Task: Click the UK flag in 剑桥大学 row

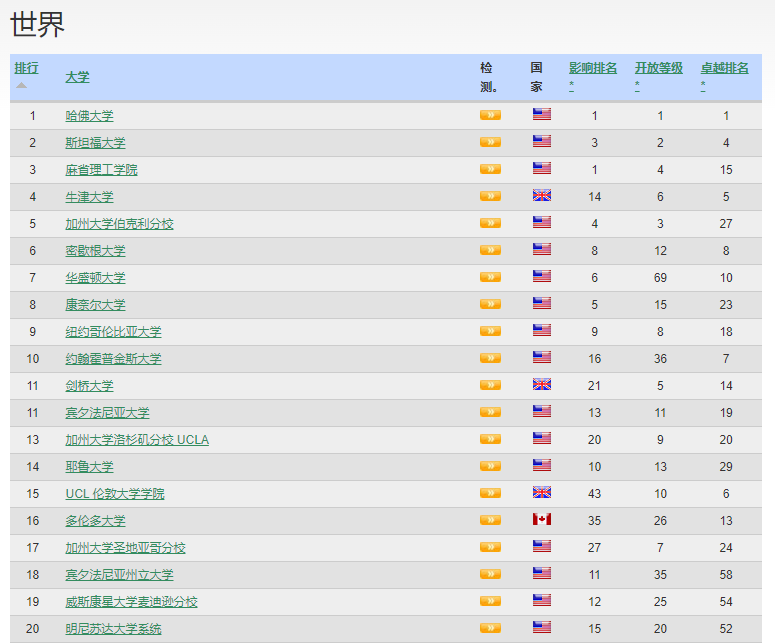Action: pyautogui.click(x=542, y=384)
